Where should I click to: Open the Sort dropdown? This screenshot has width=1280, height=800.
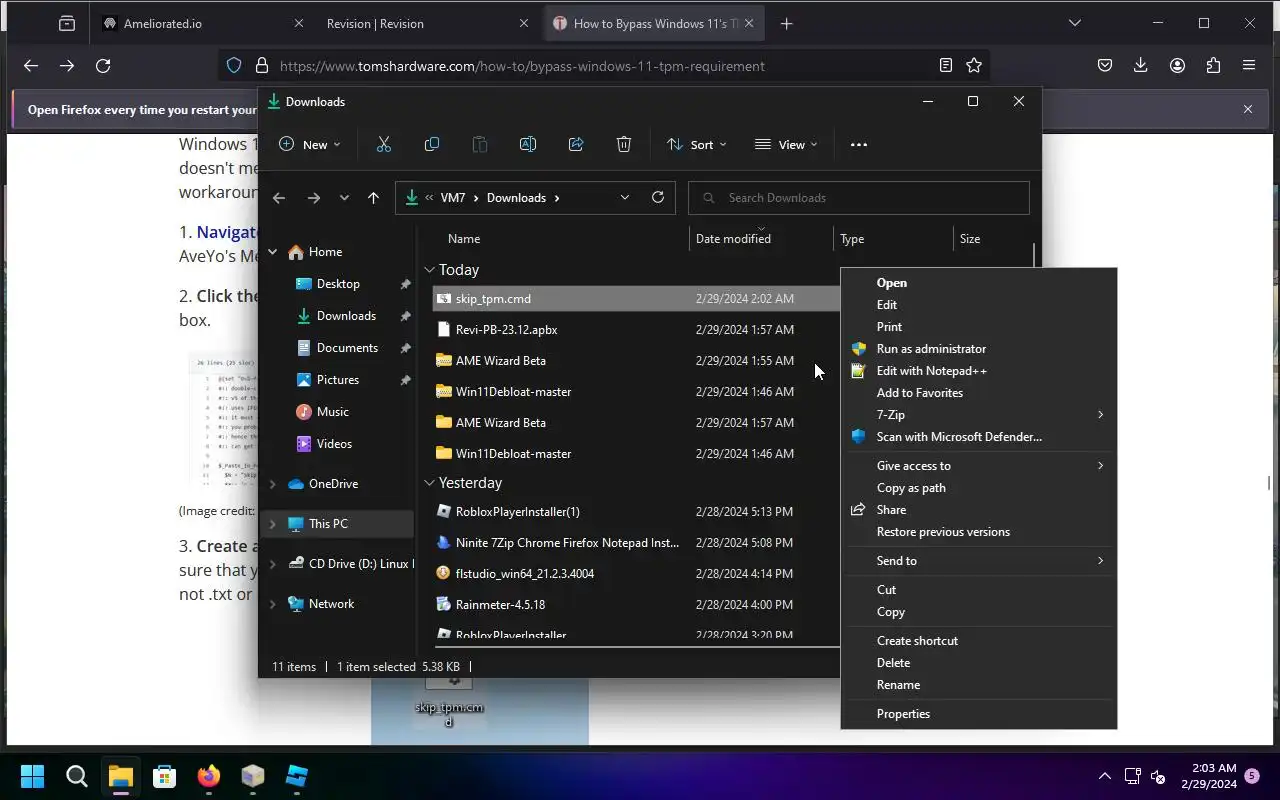(x=697, y=144)
